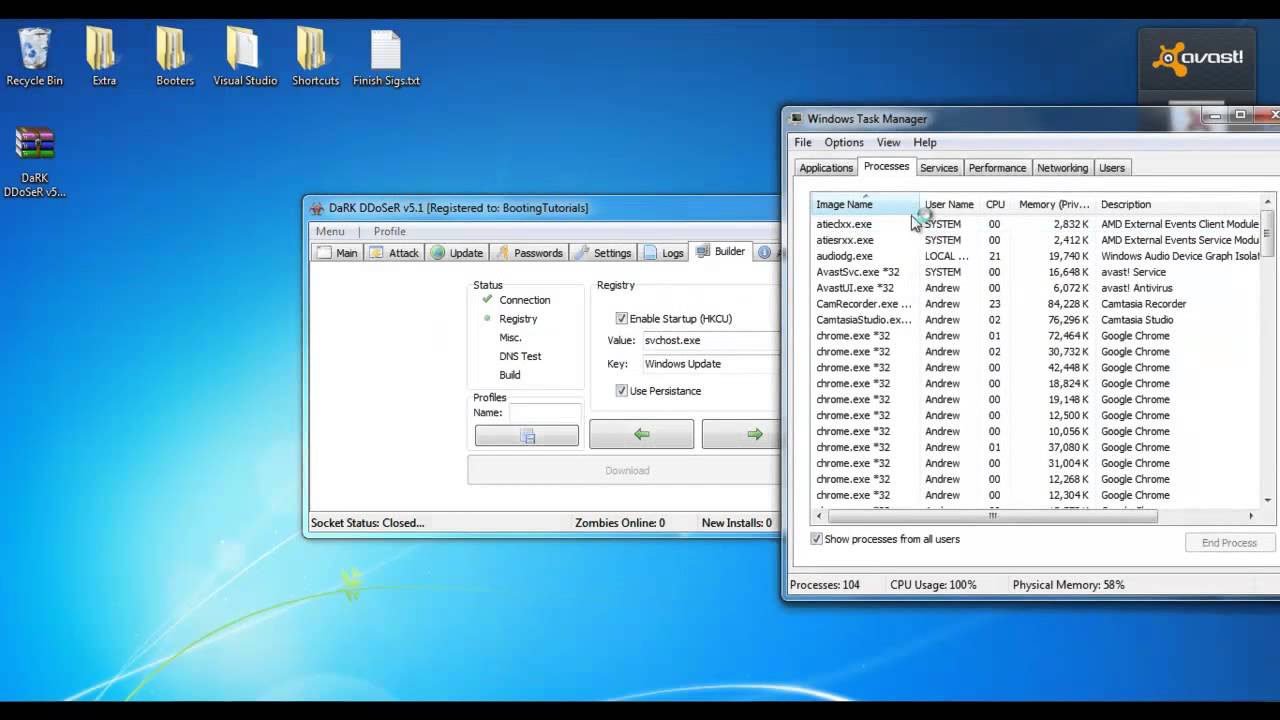
Task: Click the Task Manager title bar icon
Action: click(795, 119)
